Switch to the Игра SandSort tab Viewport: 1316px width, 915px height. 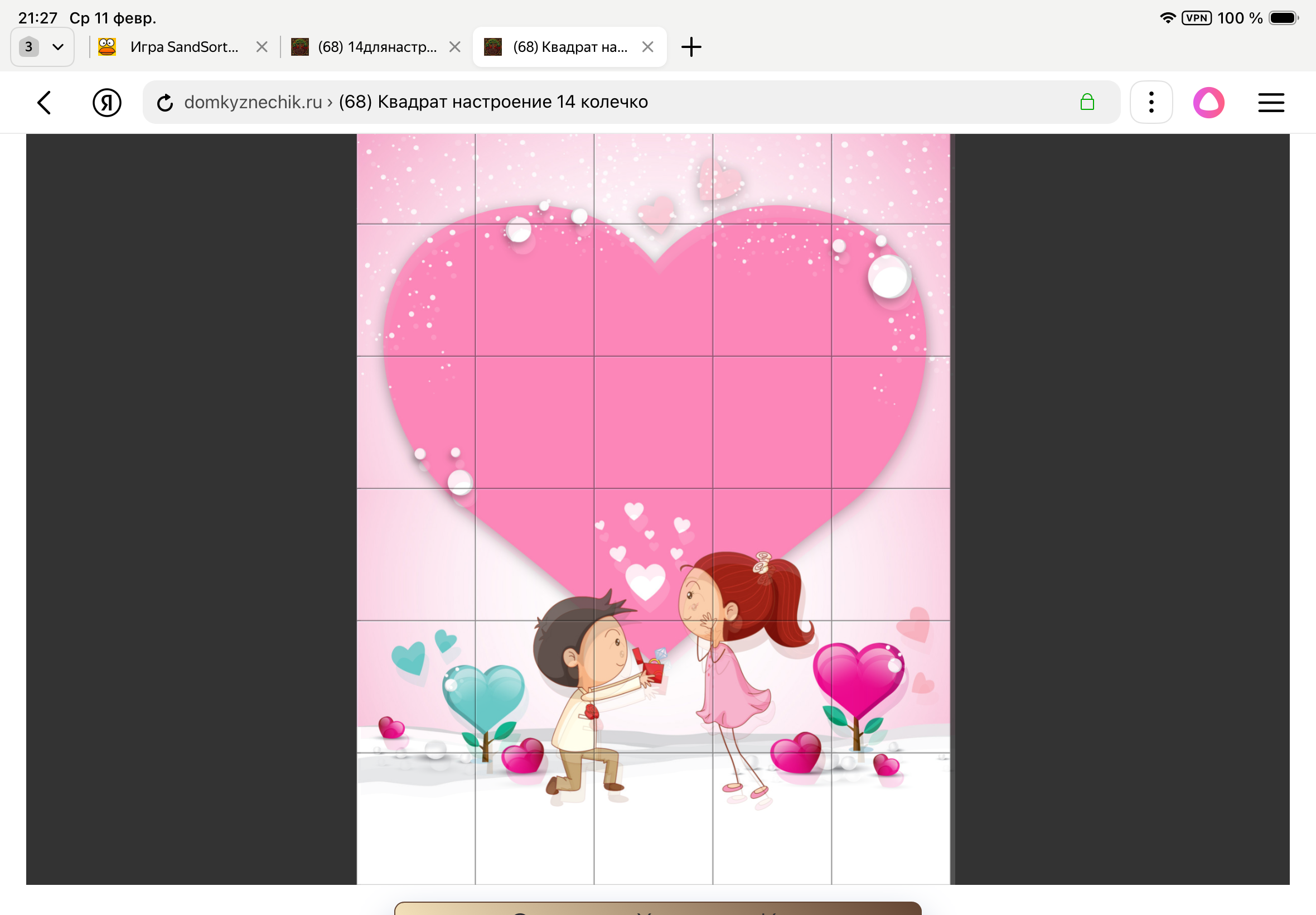pos(183,47)
